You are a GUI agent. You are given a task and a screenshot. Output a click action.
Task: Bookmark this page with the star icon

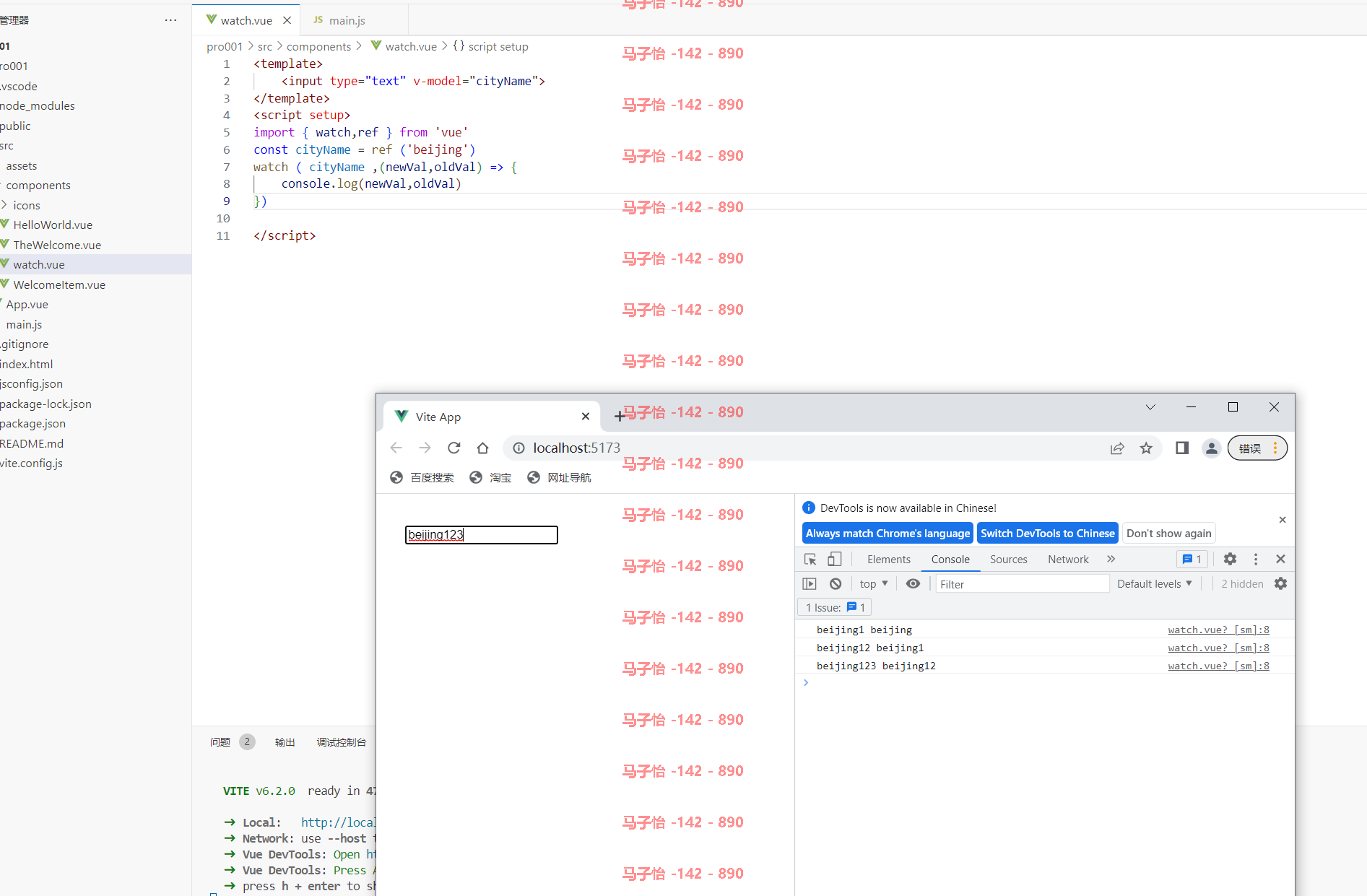click(x=1146, y=448)
